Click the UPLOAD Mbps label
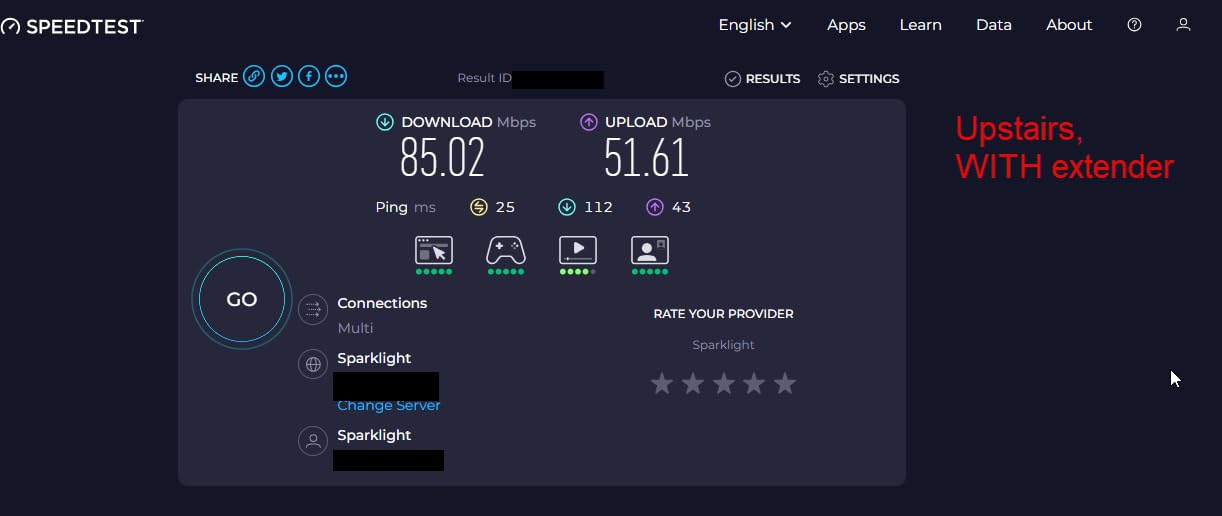Screen dimensions: 1222x516 pos(658,122)
